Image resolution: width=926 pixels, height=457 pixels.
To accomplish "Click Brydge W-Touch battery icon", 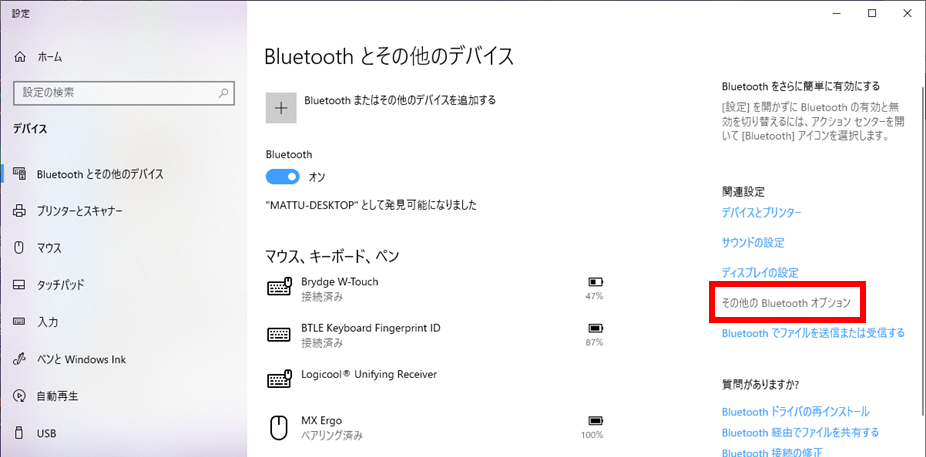I will [x=595, y=282].
